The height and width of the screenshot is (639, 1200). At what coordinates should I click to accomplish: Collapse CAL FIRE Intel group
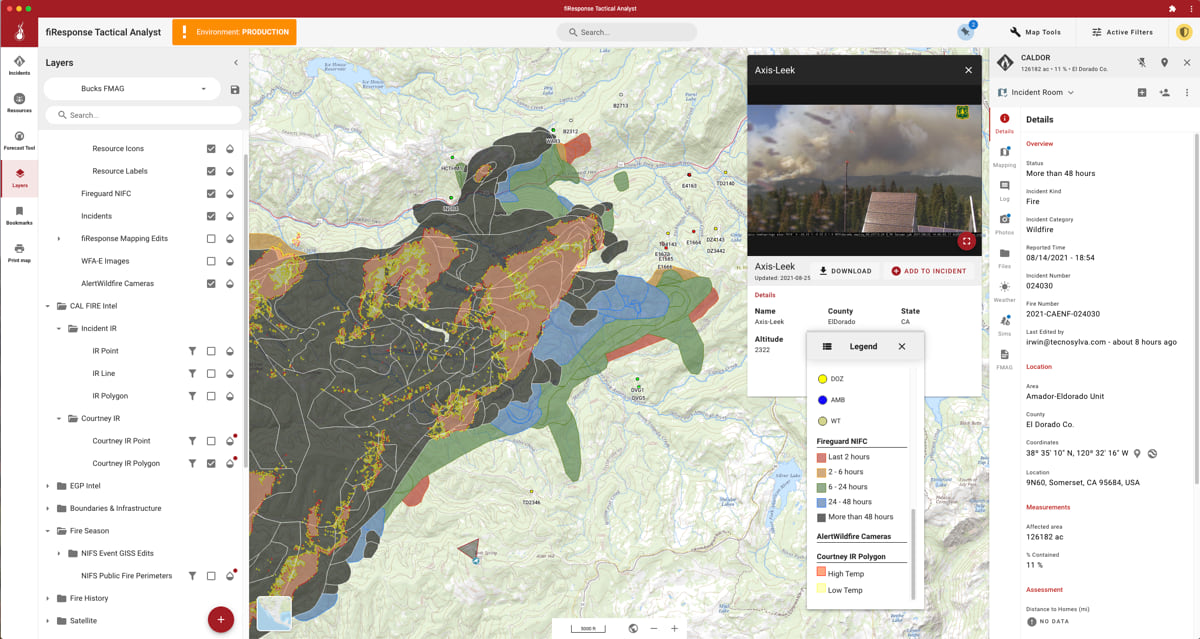48,306
